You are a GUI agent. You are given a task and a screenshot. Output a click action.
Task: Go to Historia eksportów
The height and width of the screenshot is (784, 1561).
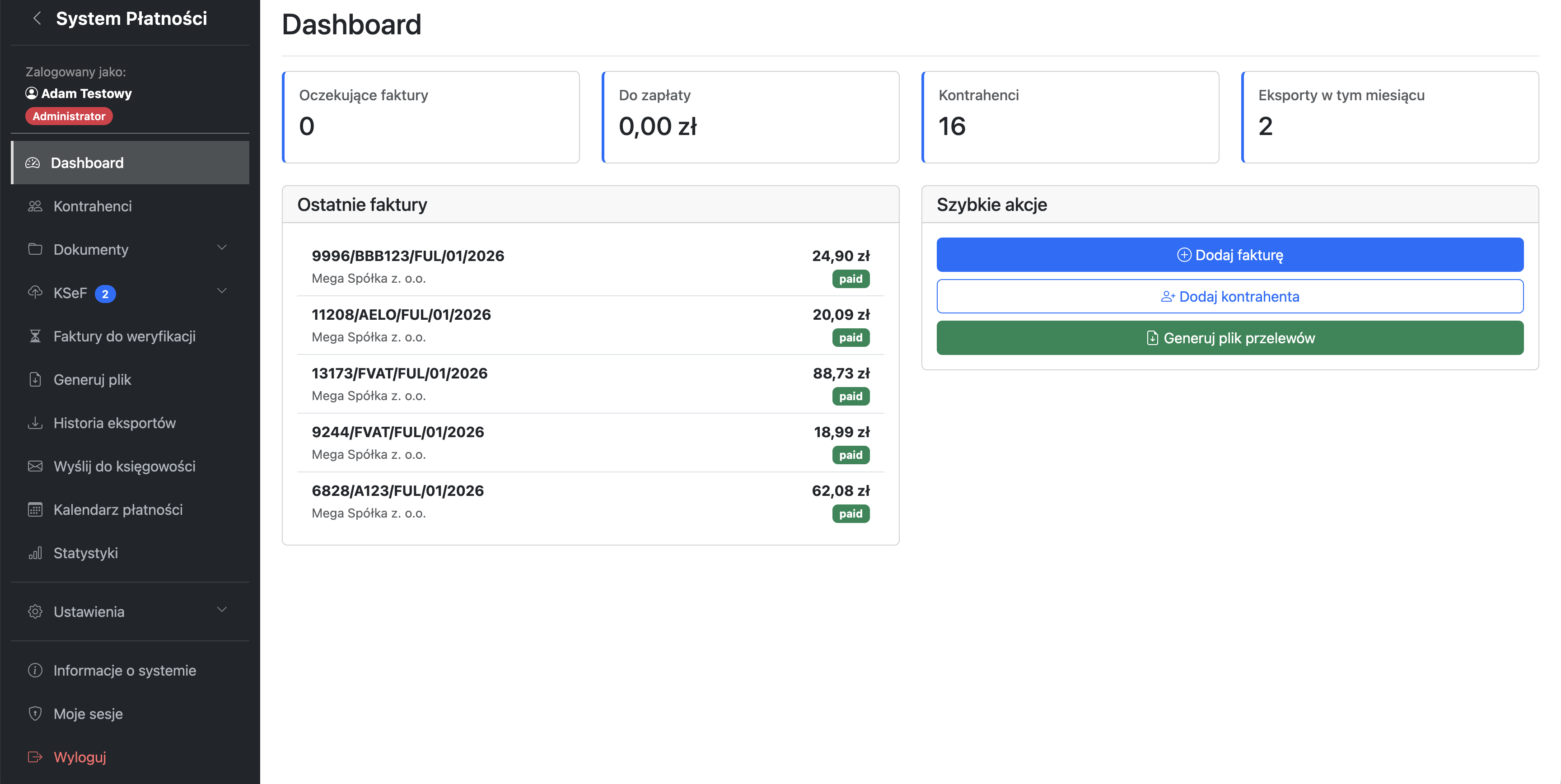click(x=130, y=423)
